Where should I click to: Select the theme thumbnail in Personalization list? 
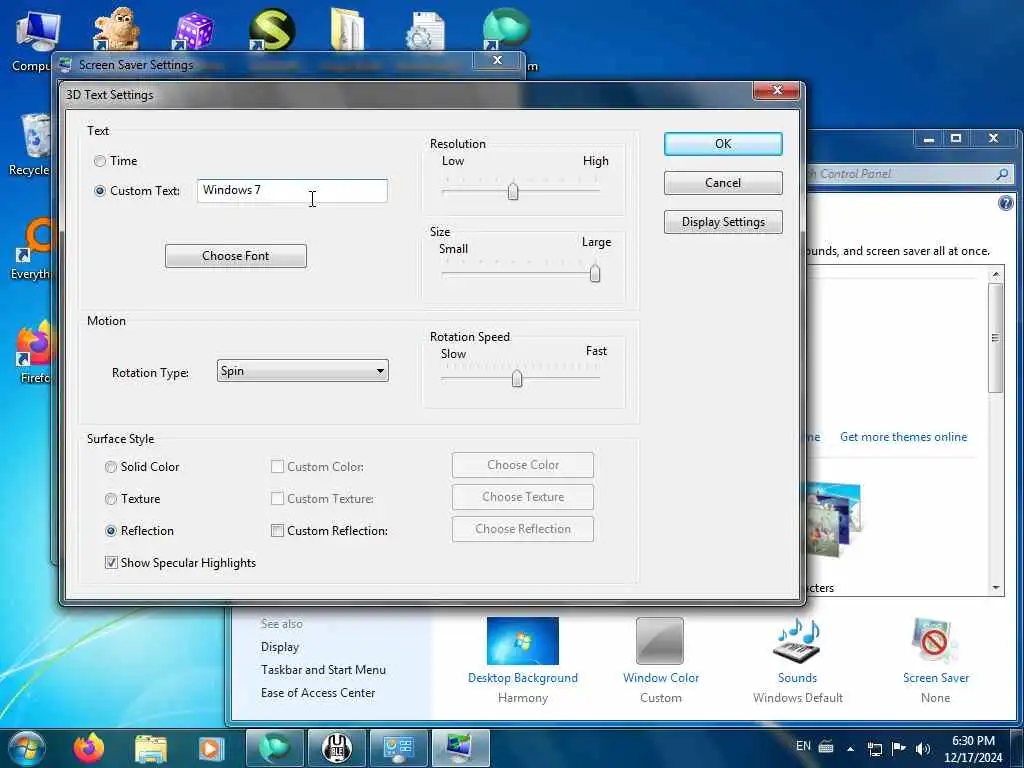(x=834, y=519)
